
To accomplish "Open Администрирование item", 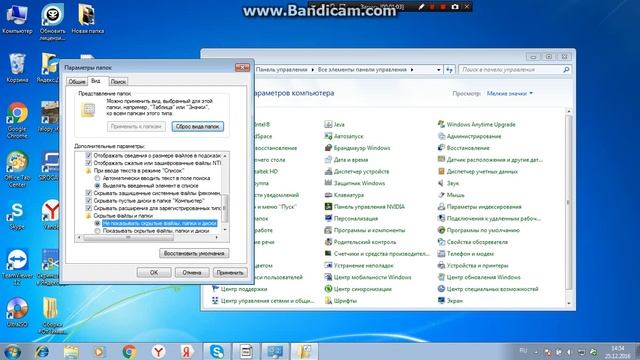I will (x=469, y=136).
